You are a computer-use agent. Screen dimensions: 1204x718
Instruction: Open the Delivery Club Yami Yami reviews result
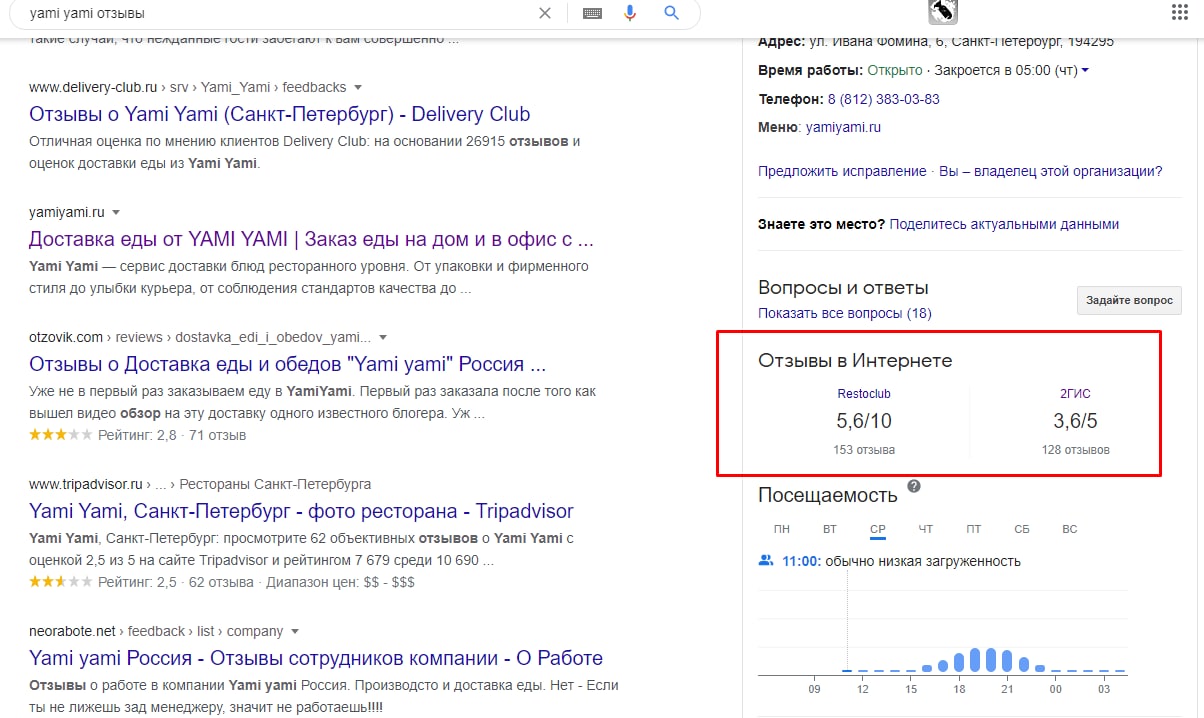pyautogui.click(x=280, y=114)
